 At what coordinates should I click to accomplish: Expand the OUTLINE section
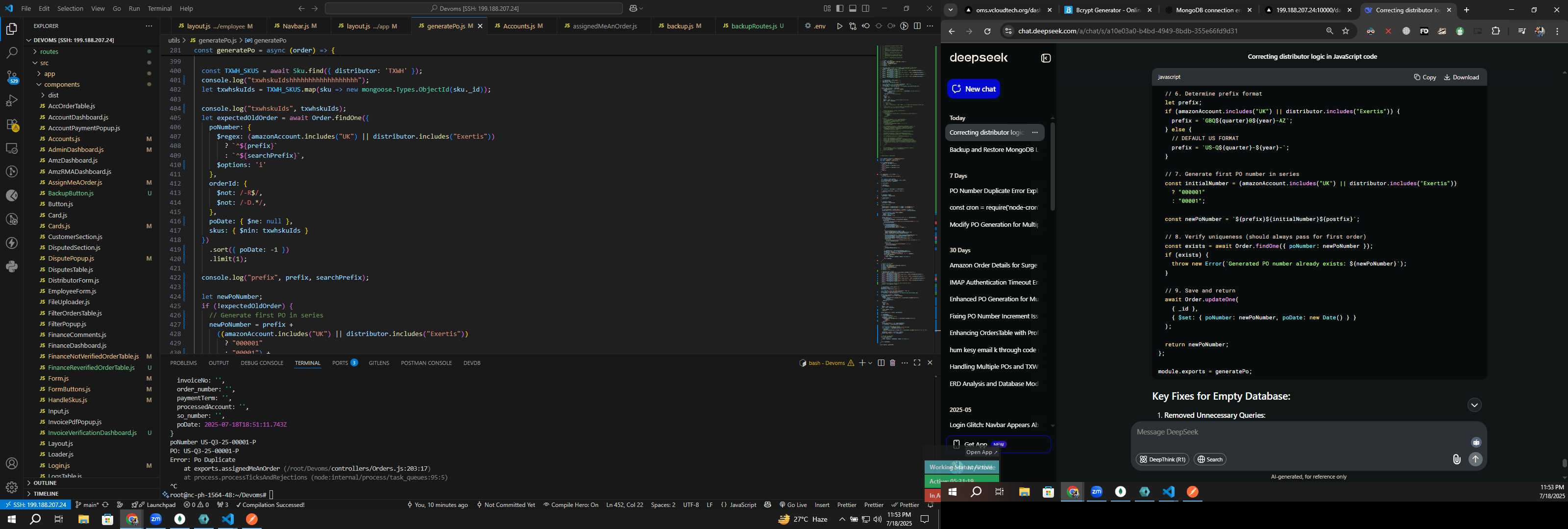(x=45, y=483)
